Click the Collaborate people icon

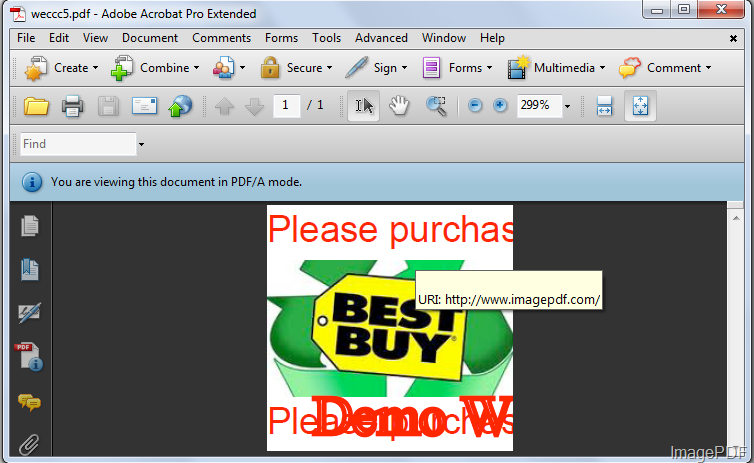tap(224, 68)
